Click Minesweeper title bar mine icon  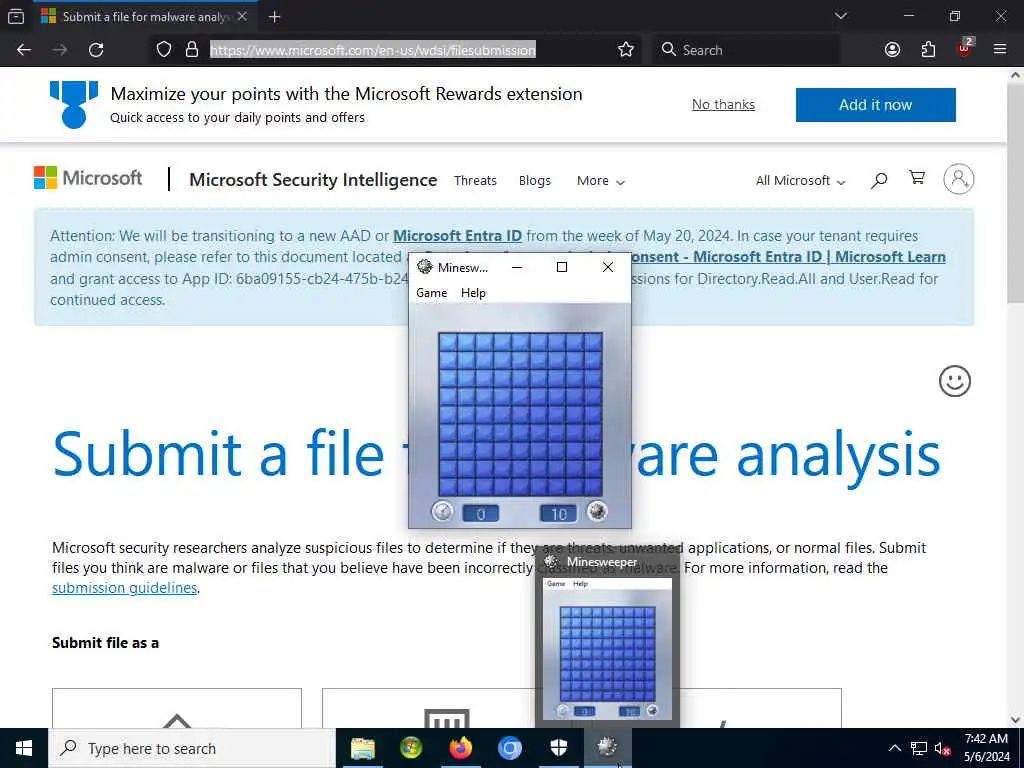click(425, 266)
